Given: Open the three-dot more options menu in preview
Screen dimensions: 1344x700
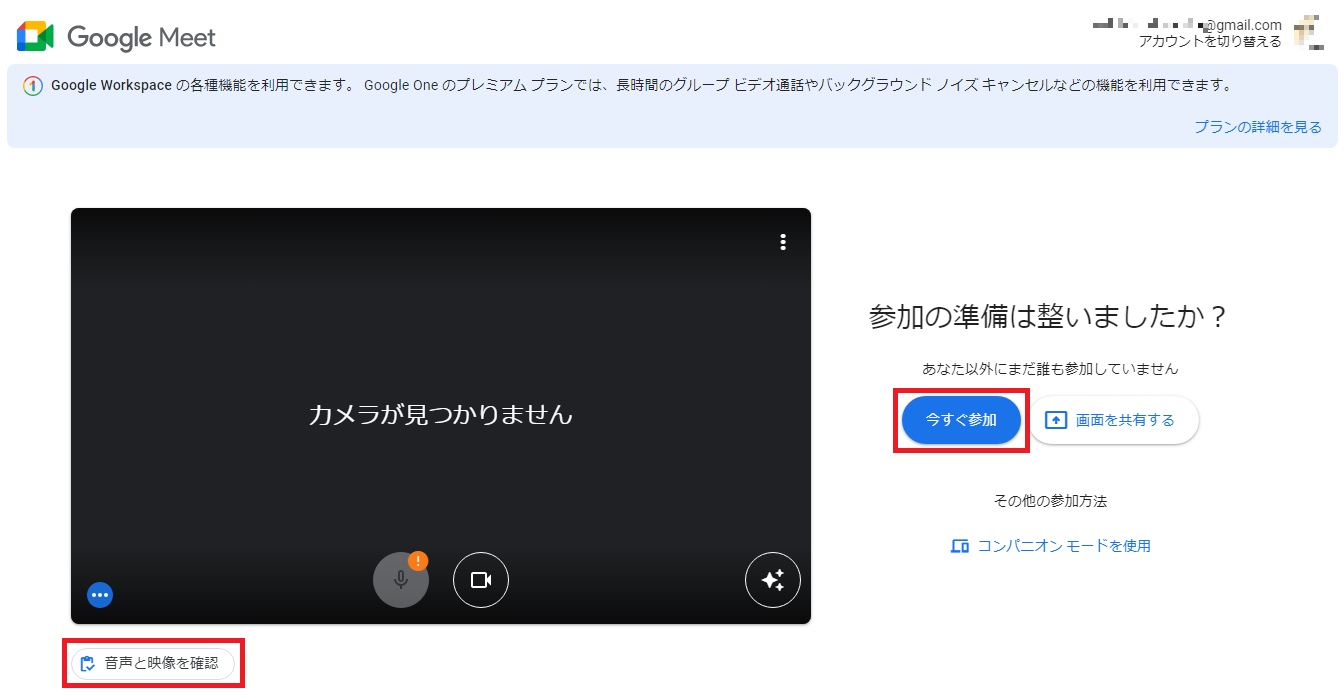Looking at the screenshot, I should pos(783,242).
